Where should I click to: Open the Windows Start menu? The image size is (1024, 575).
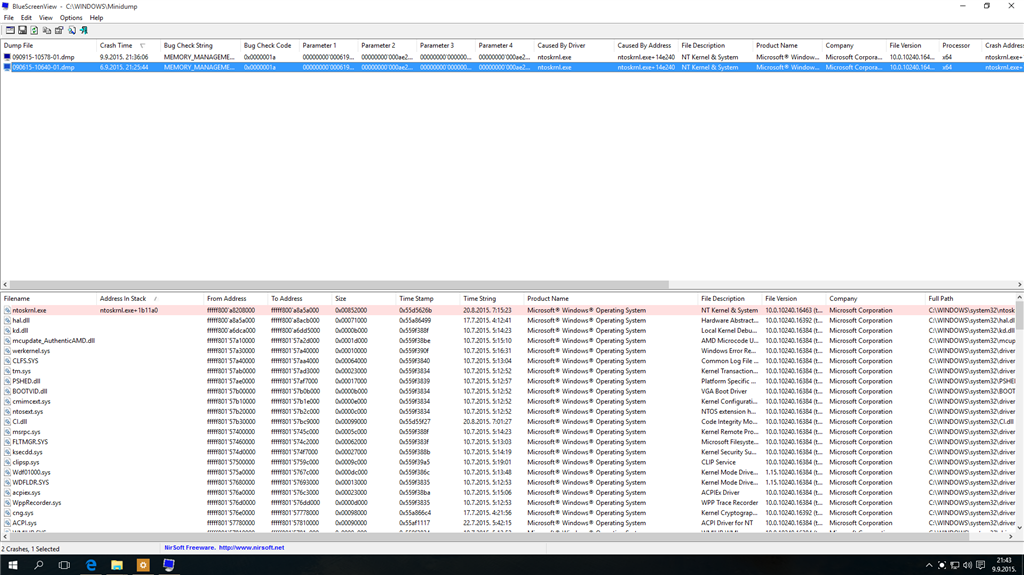click(12, 565)
